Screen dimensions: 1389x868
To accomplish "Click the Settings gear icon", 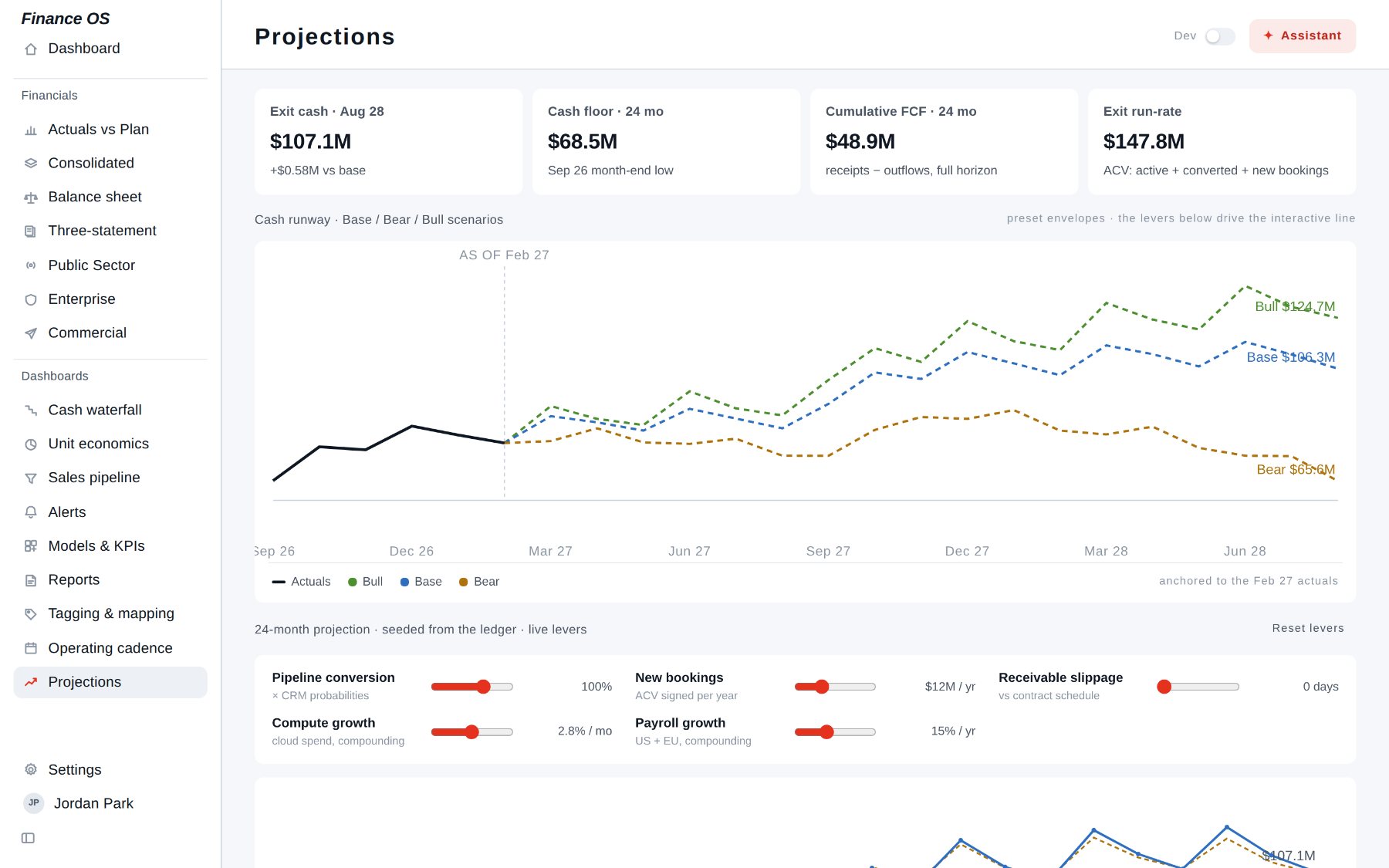I will coord(31,770).
